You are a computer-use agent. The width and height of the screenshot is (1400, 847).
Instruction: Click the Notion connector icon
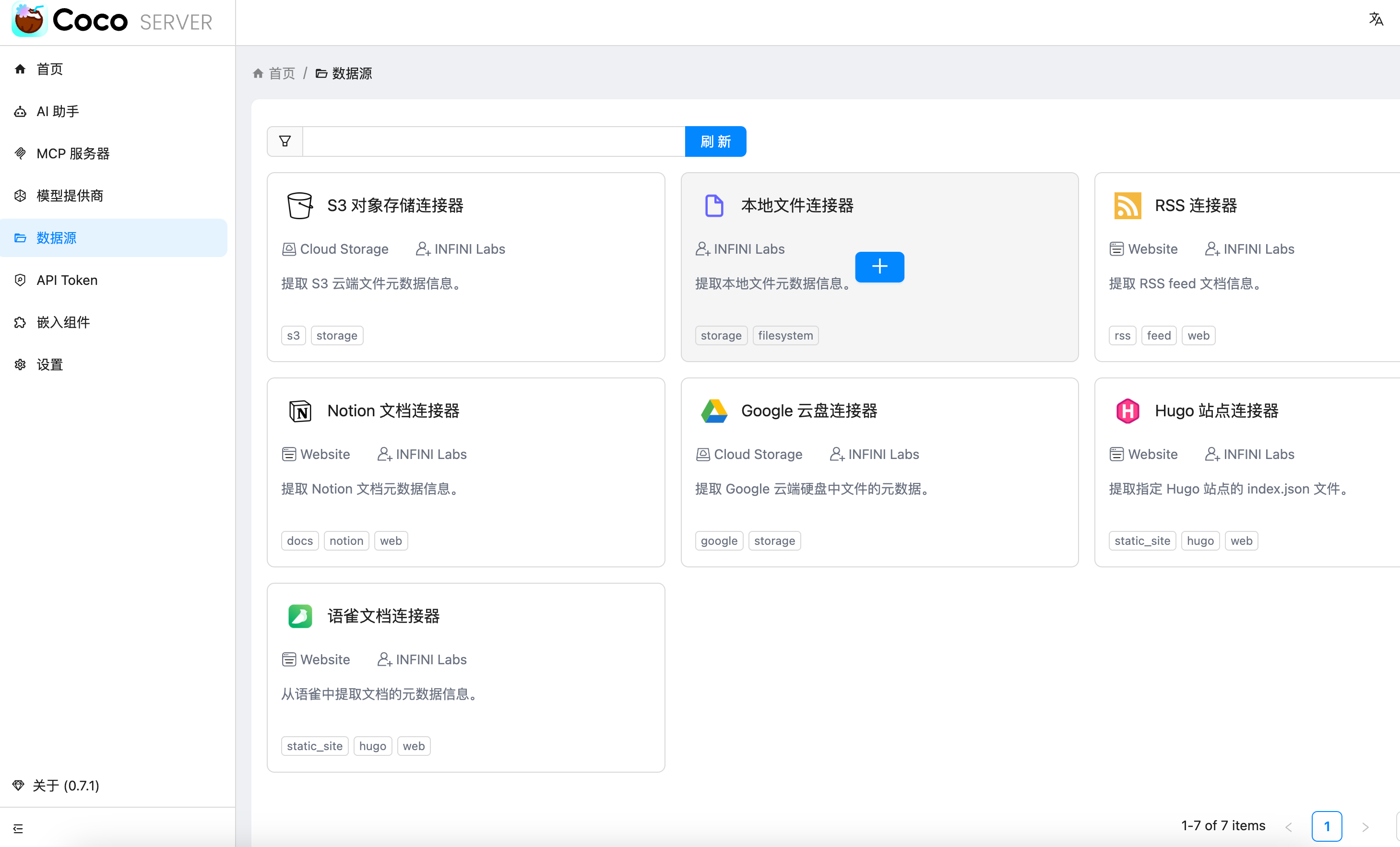point(299,411)
